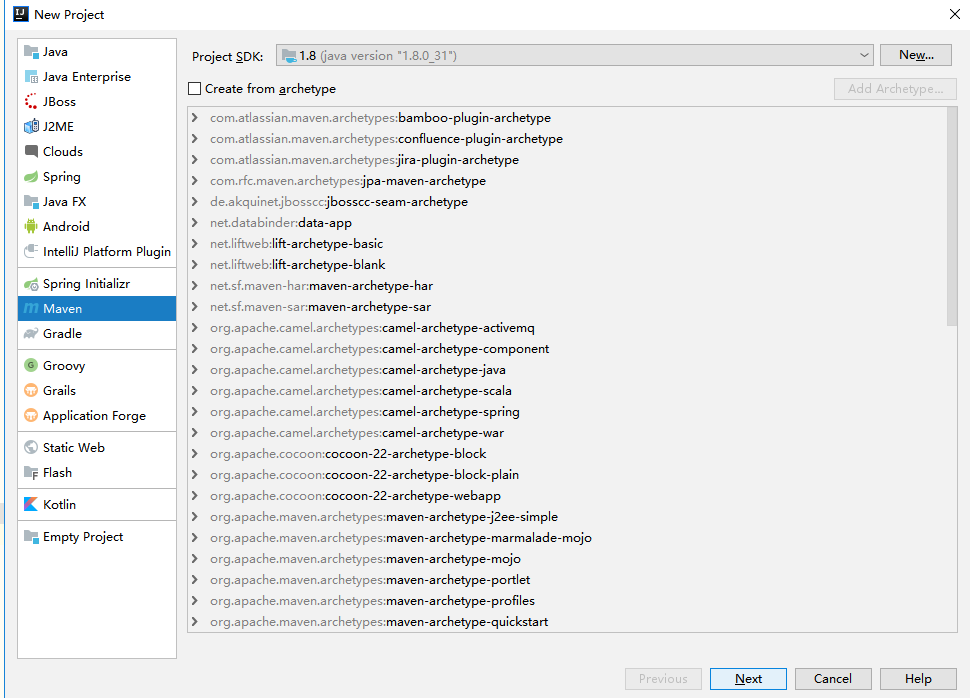Select camel-archetype-component row text
Screen dimensions: 970x698
coord(379,349)
